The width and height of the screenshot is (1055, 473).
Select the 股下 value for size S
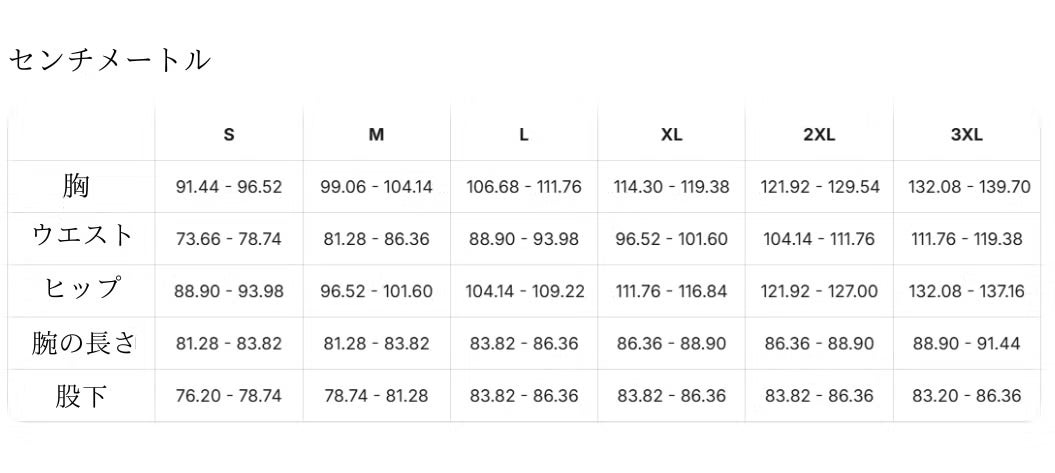point(229,395)
